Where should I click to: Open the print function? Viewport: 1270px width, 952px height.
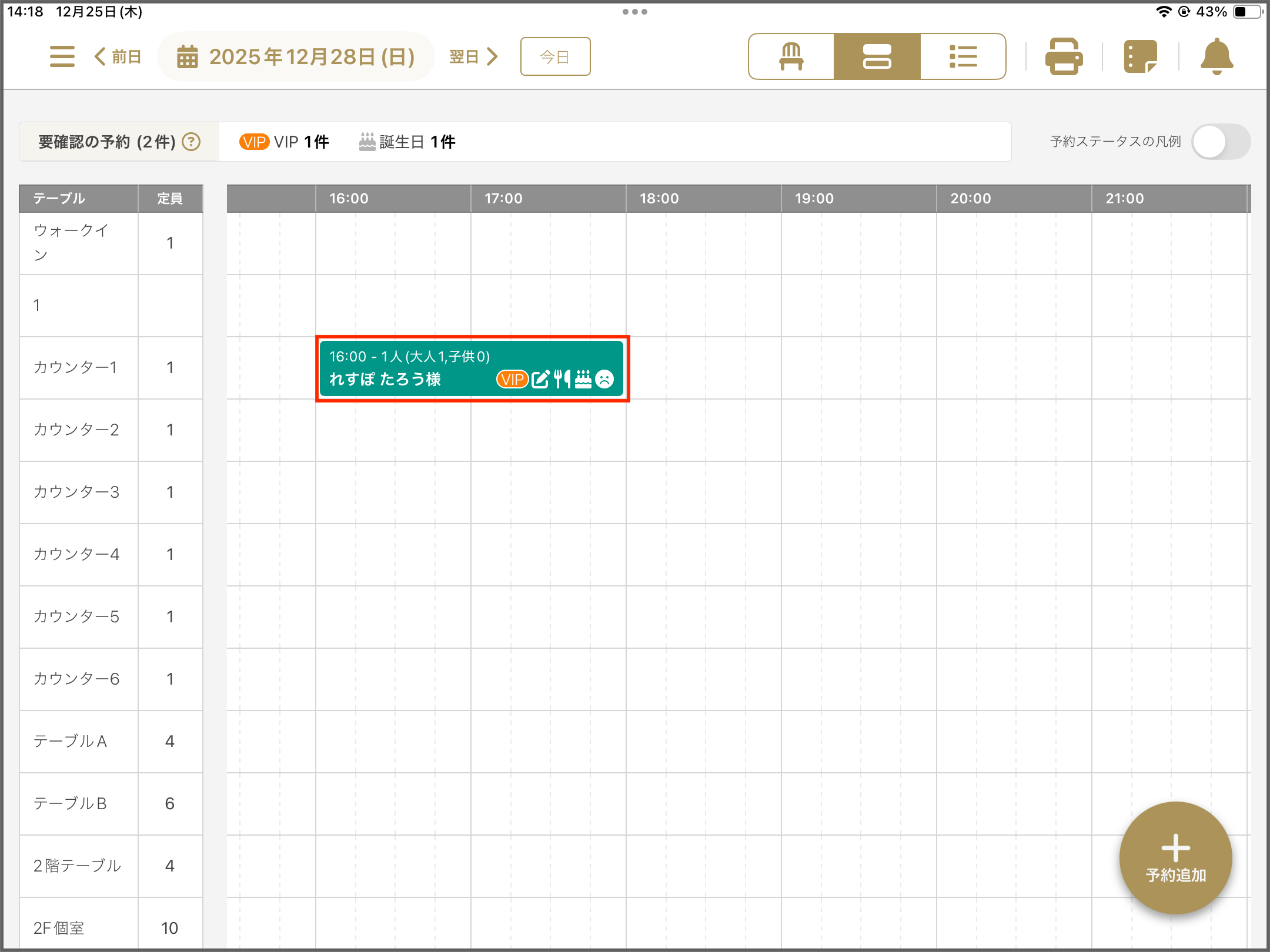1064,56
